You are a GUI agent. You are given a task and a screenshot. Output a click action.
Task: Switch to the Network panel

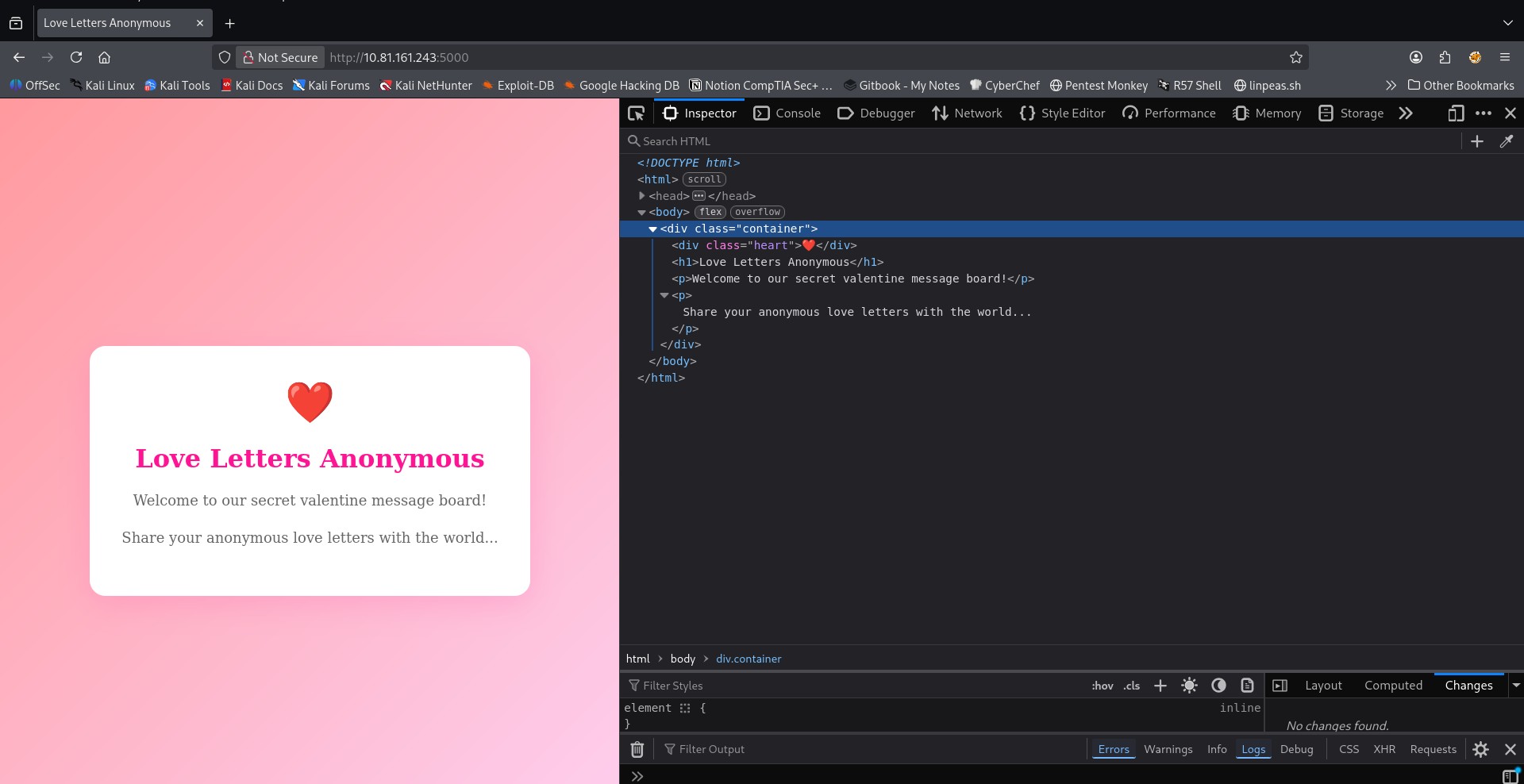point(968,113)
